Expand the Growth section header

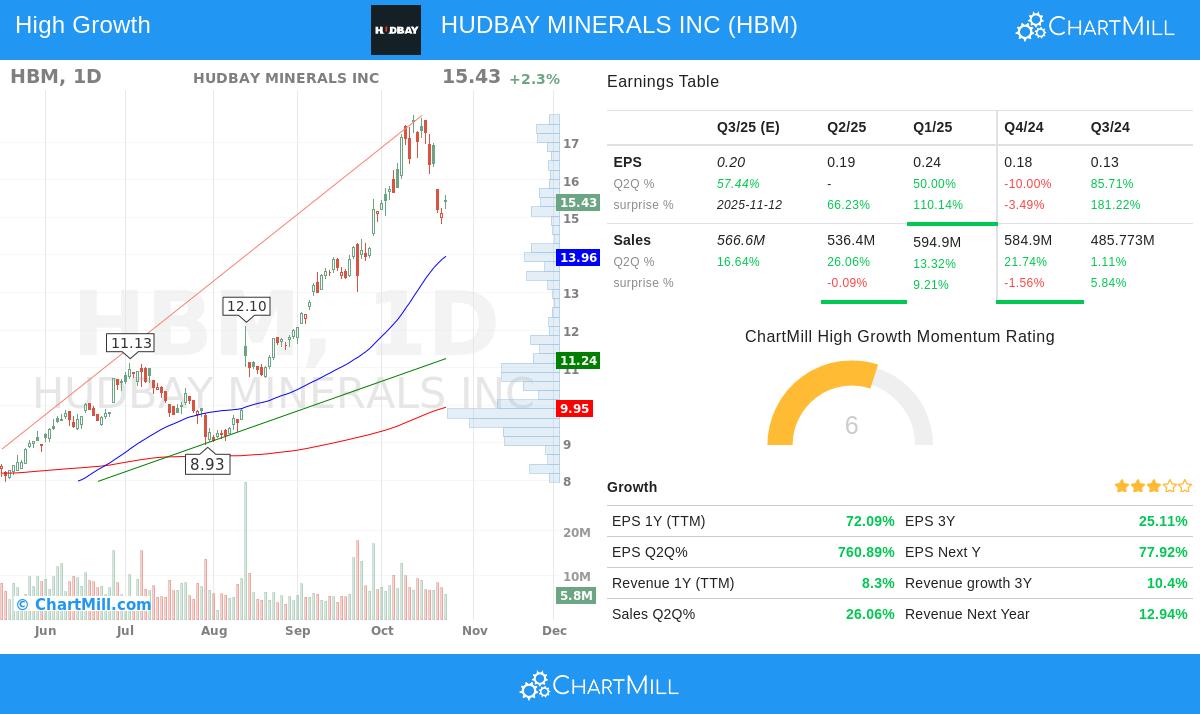630,487
